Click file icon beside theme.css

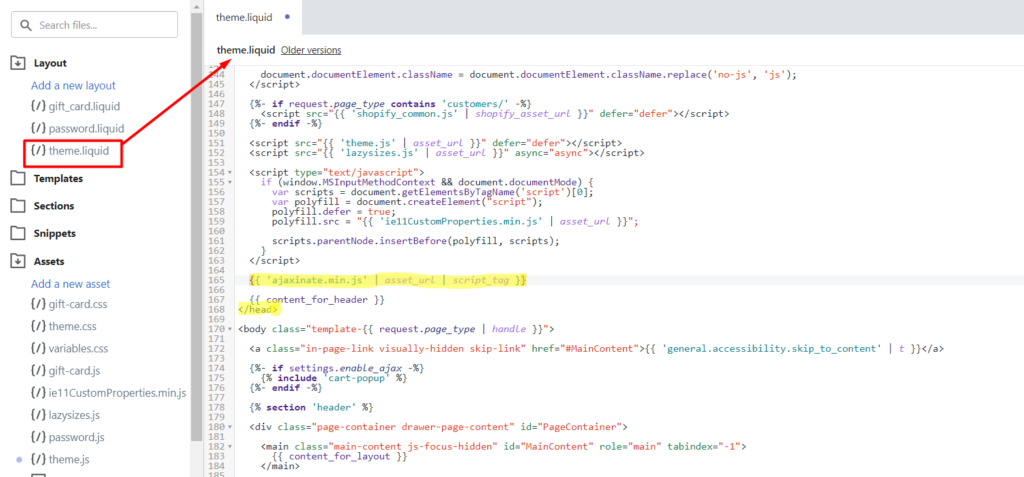[38, 326]
